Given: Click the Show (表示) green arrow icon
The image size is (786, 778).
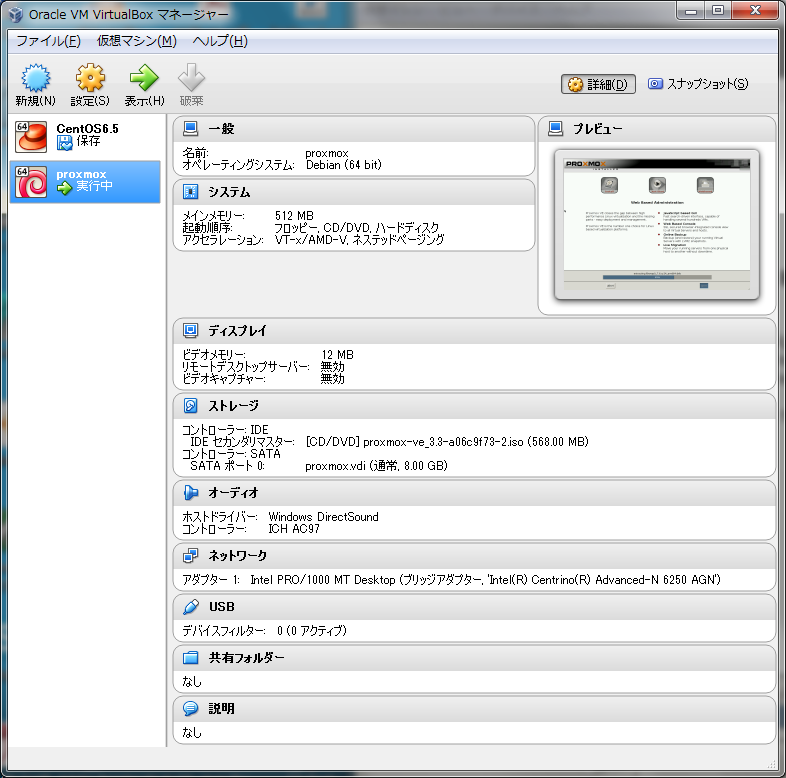Looking at the screenshot, I should tap(144, 78).
